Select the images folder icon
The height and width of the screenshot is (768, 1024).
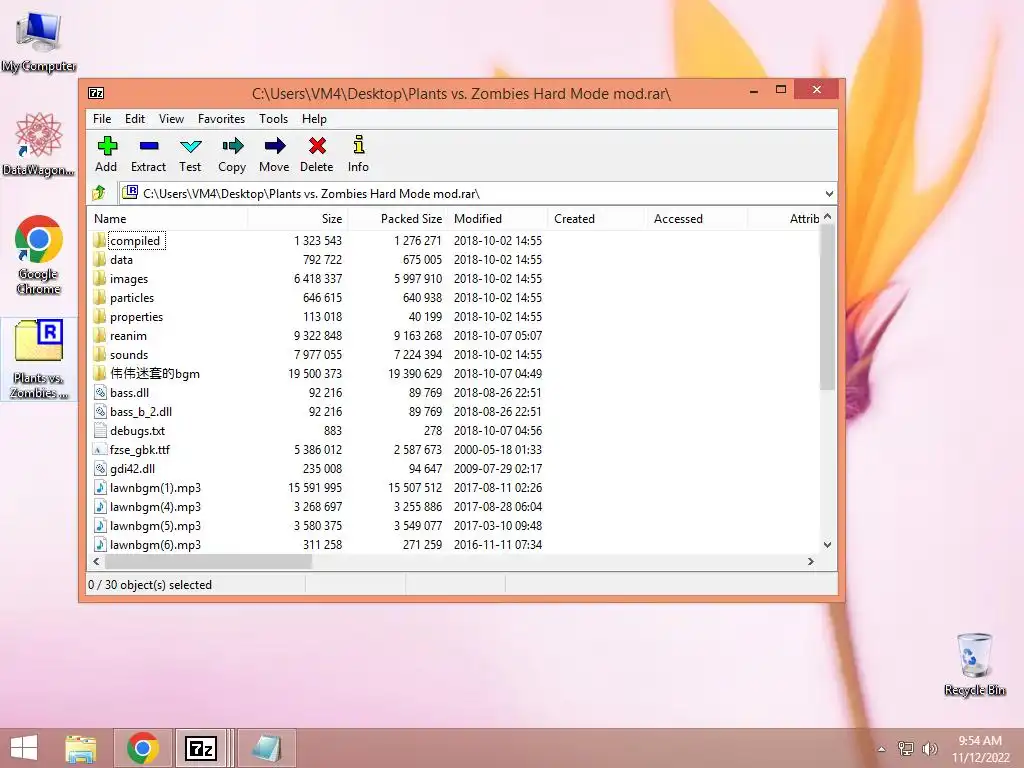[x=99, y=278]
